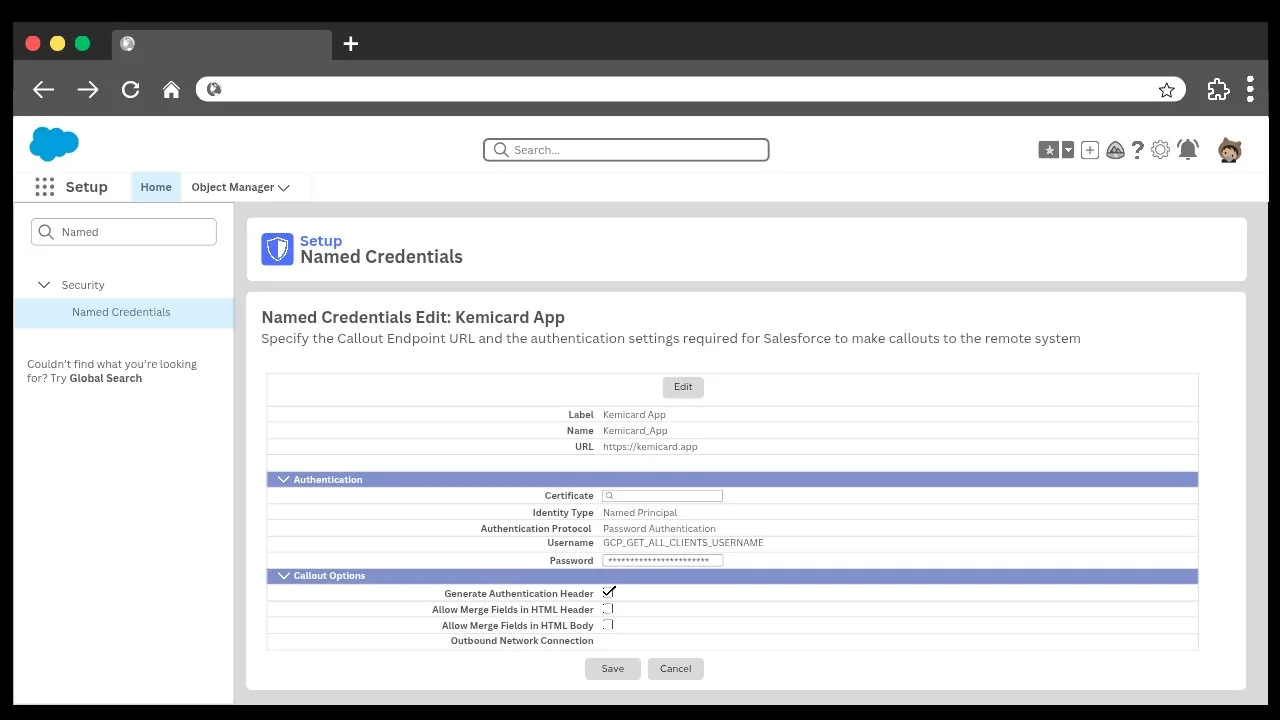The width and height of the screenshot is (1280, 720).
Task: Click the Cancel button
Action: pos(676,669)
